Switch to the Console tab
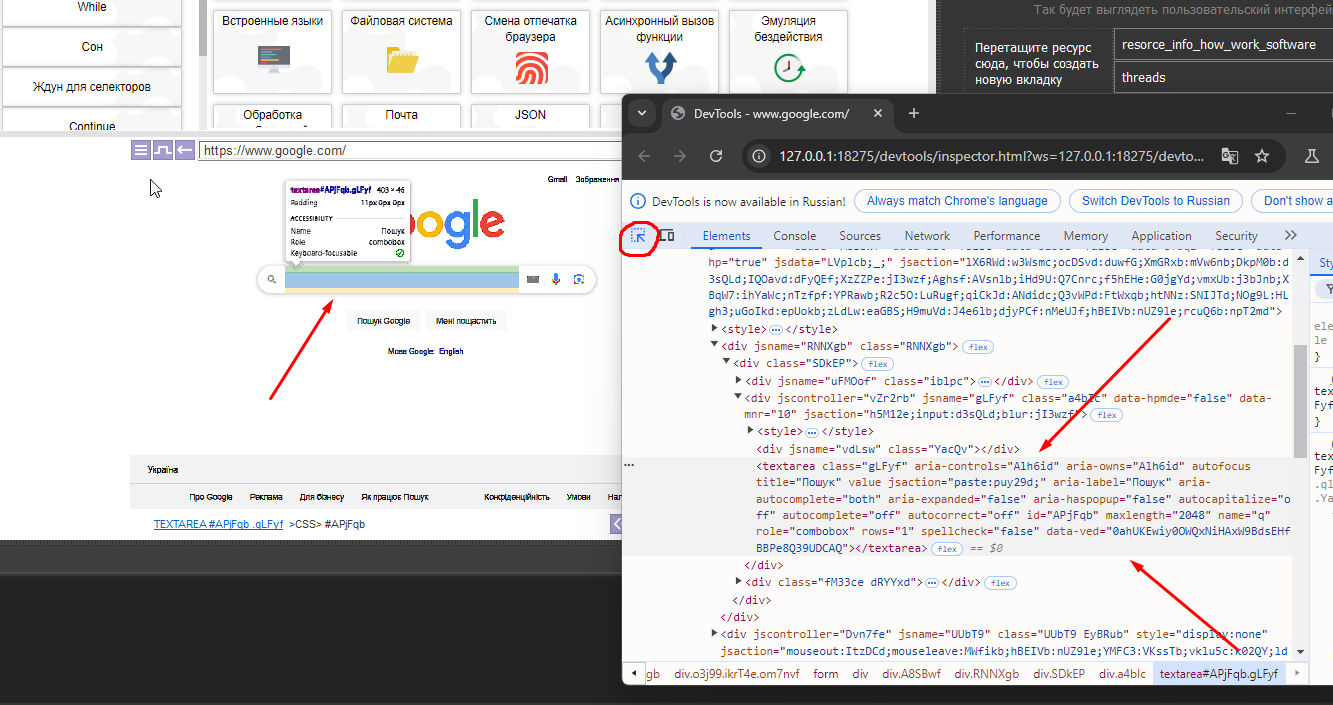 (x=794, y=236)
